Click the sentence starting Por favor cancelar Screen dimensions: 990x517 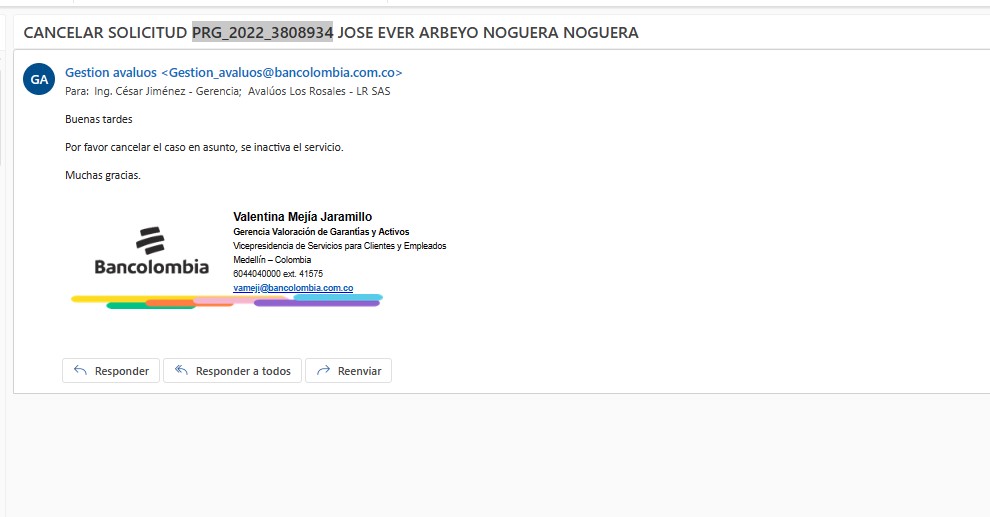pos(204,147)
